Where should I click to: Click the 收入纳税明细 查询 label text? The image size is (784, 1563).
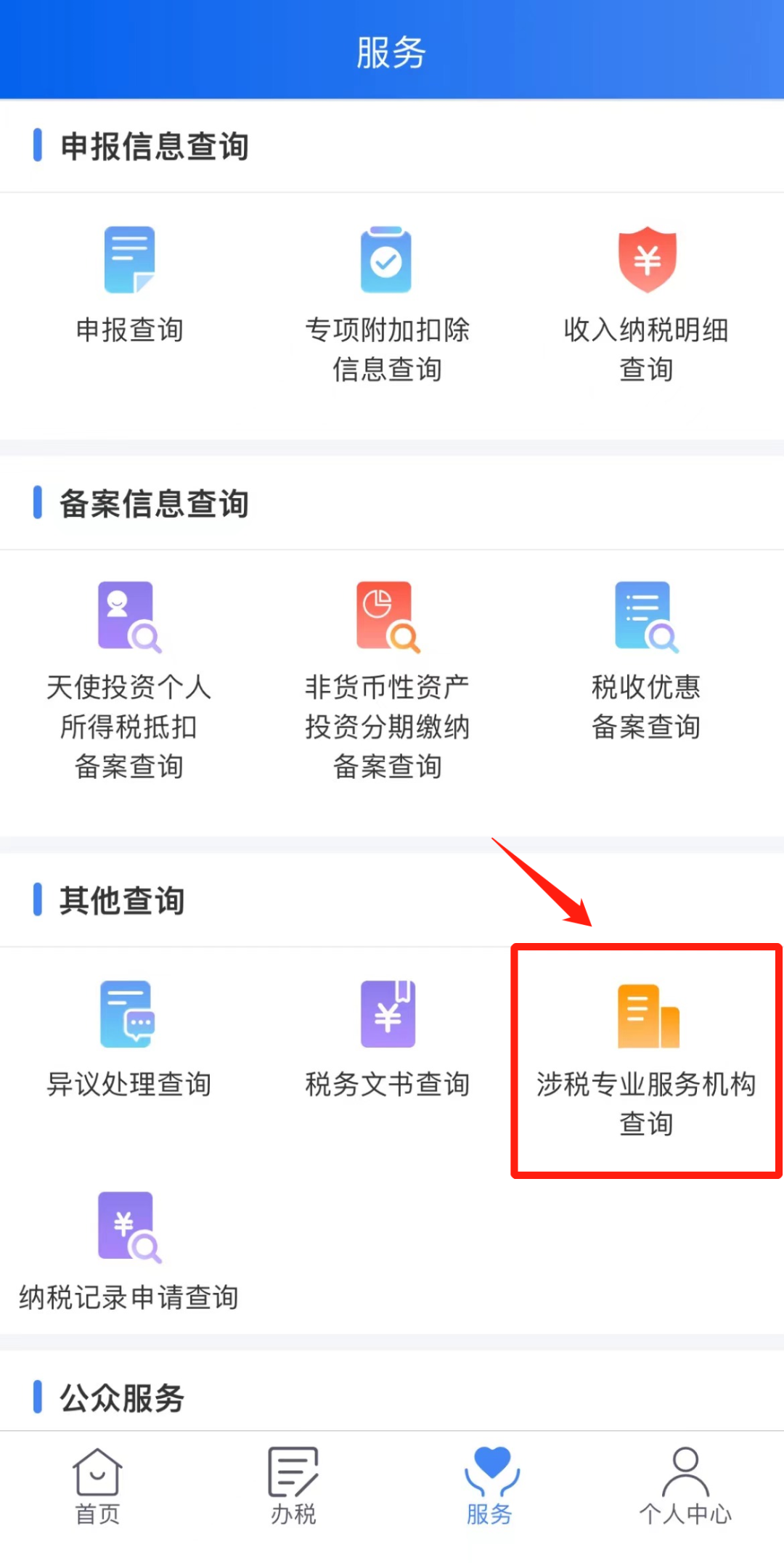pos(646,350)
